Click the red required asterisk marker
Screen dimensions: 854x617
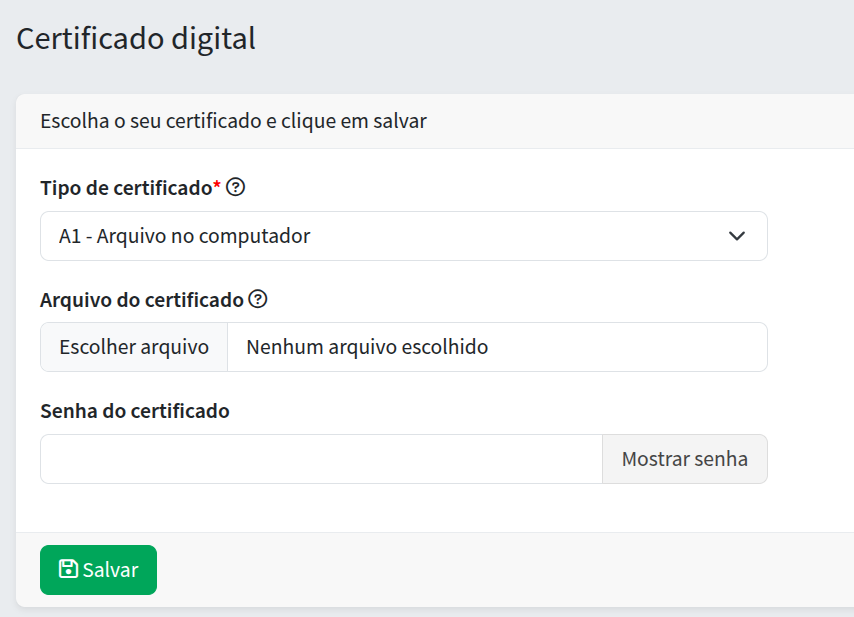tap(217, 186)
